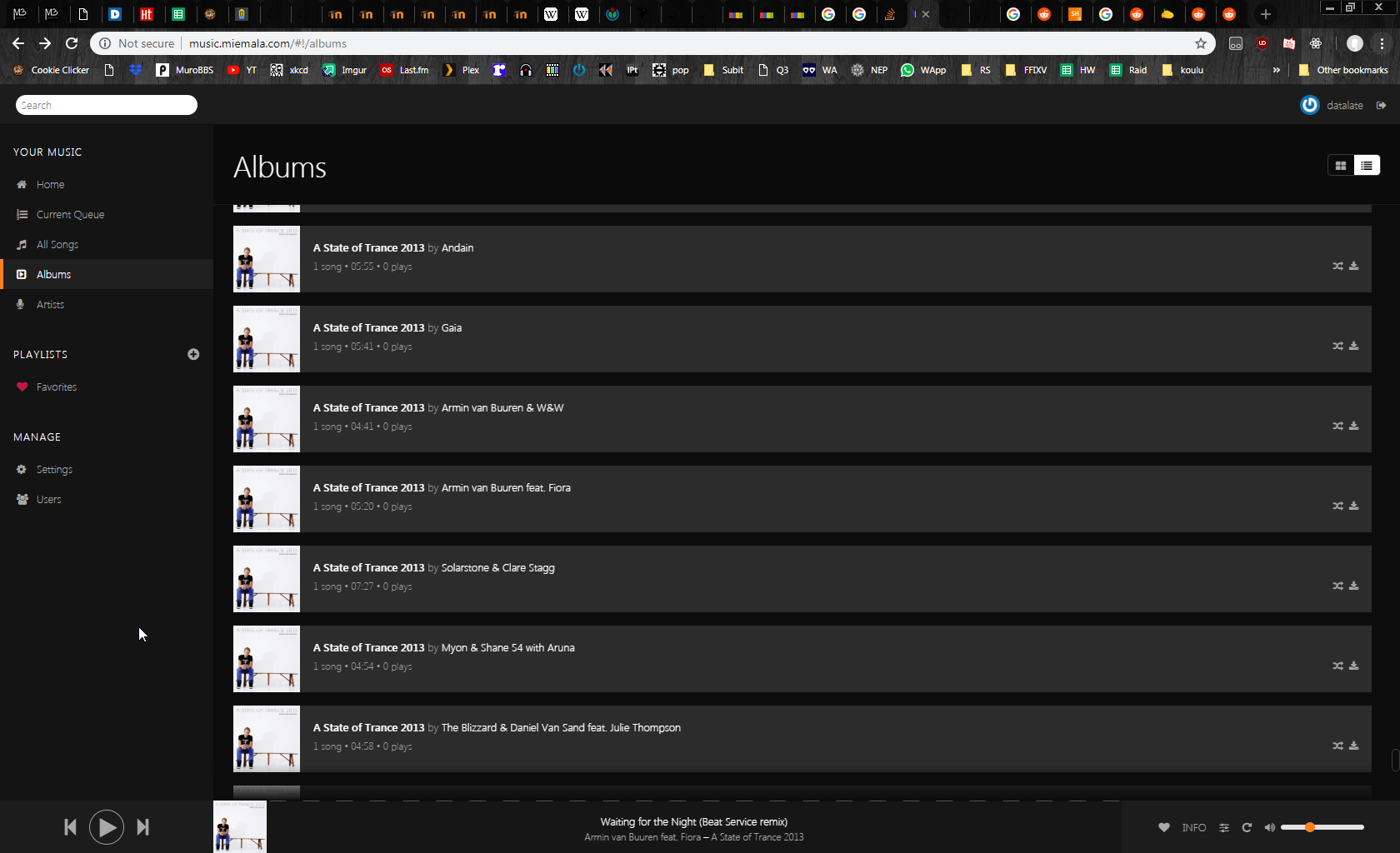The width and height of the screenshot is (1400, 853).
Task: Skip to the next song
Action: point(142,827)
